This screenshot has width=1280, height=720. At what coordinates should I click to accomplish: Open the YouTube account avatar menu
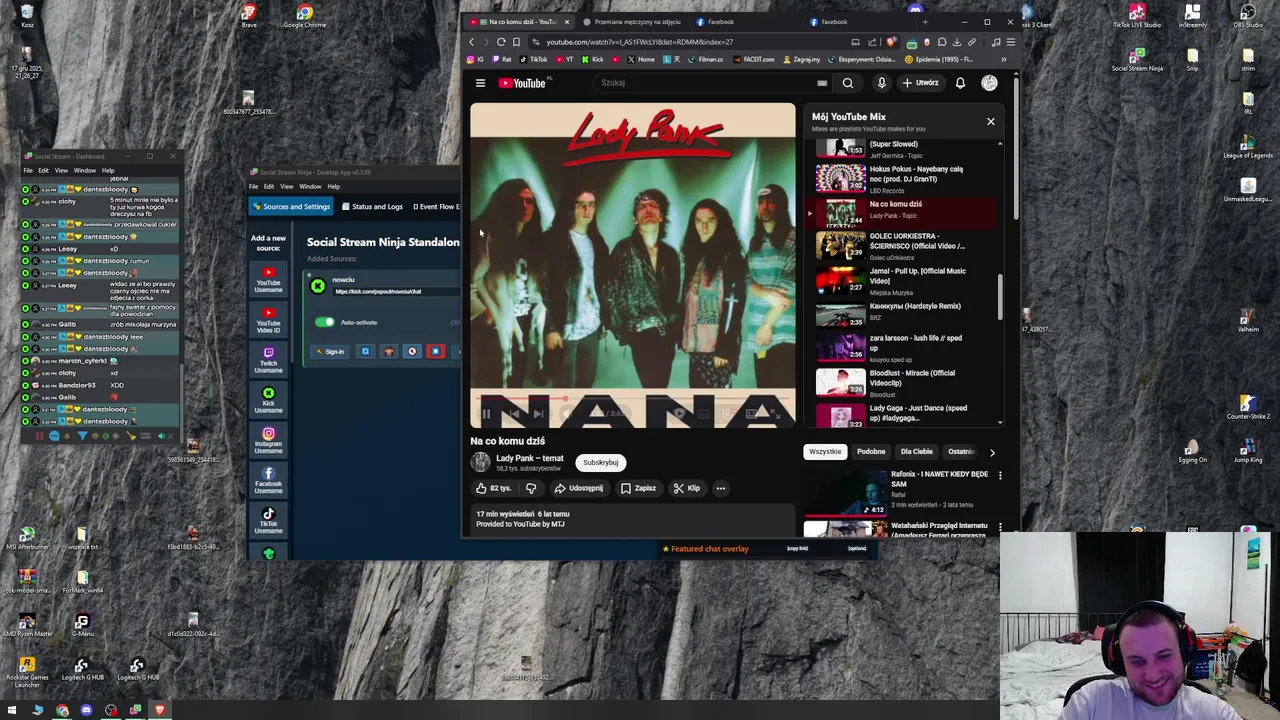[989, 83]
